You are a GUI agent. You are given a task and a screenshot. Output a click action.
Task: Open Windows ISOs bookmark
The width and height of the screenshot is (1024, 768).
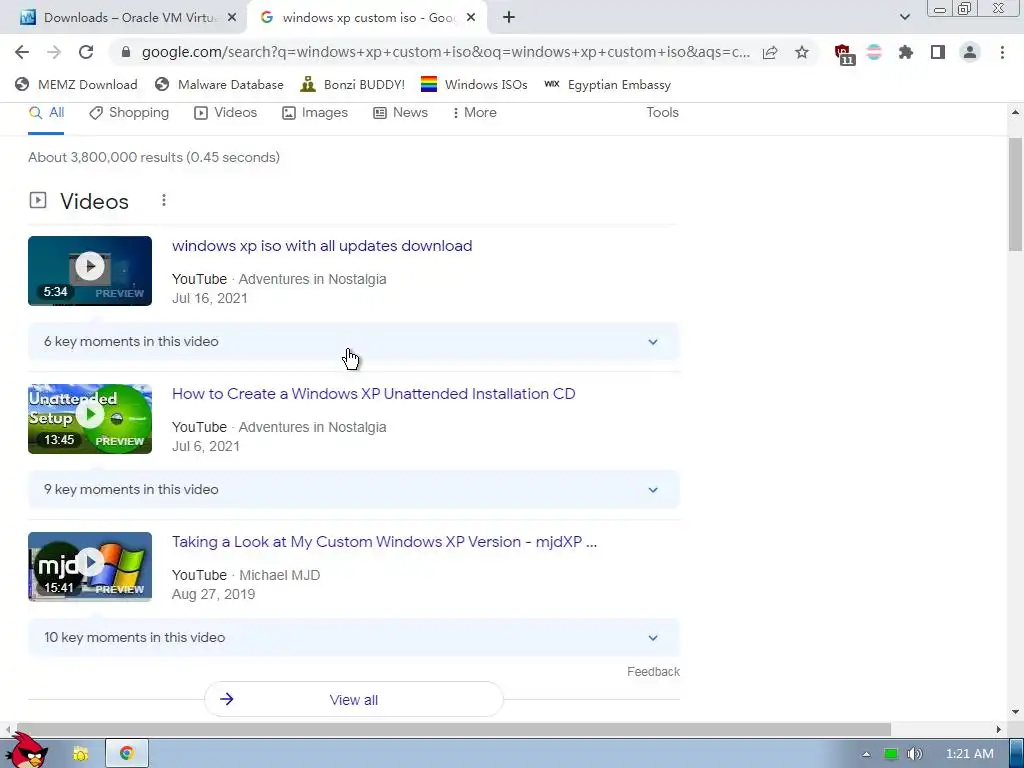click(x=474, y=84)
